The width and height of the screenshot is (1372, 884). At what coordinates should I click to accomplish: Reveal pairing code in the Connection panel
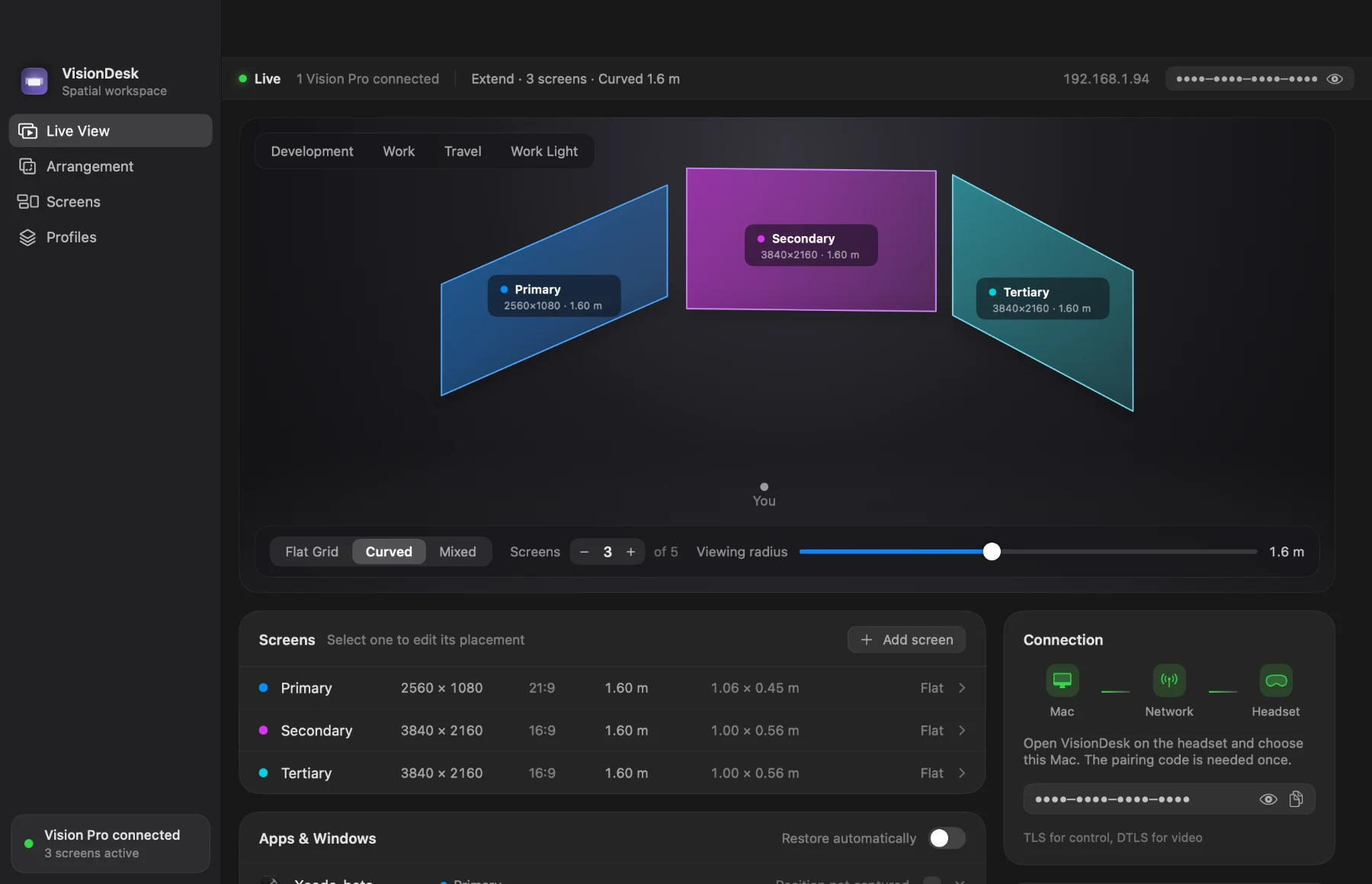(1268, 799)
